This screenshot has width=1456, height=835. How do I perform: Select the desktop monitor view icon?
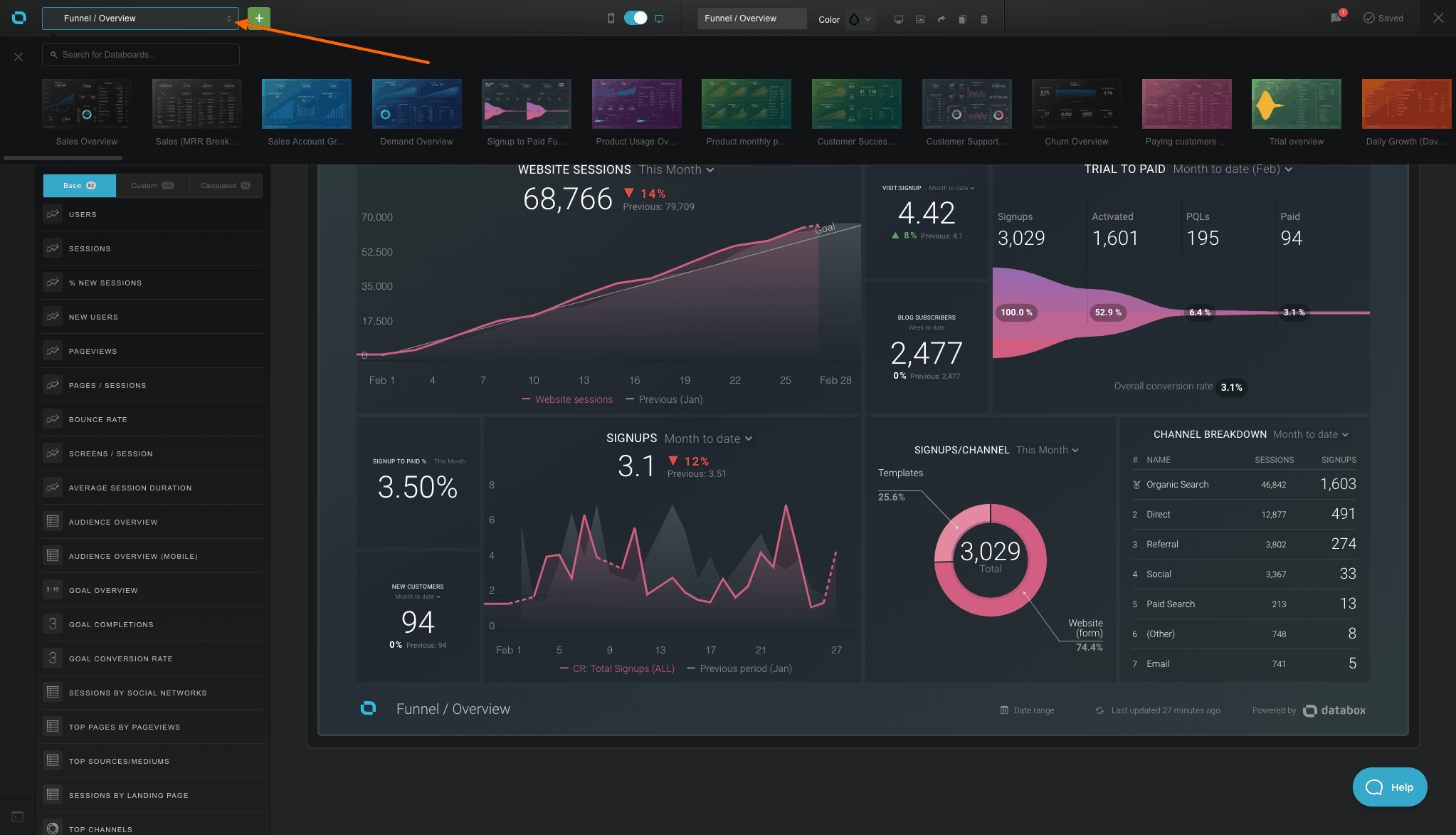660,19
